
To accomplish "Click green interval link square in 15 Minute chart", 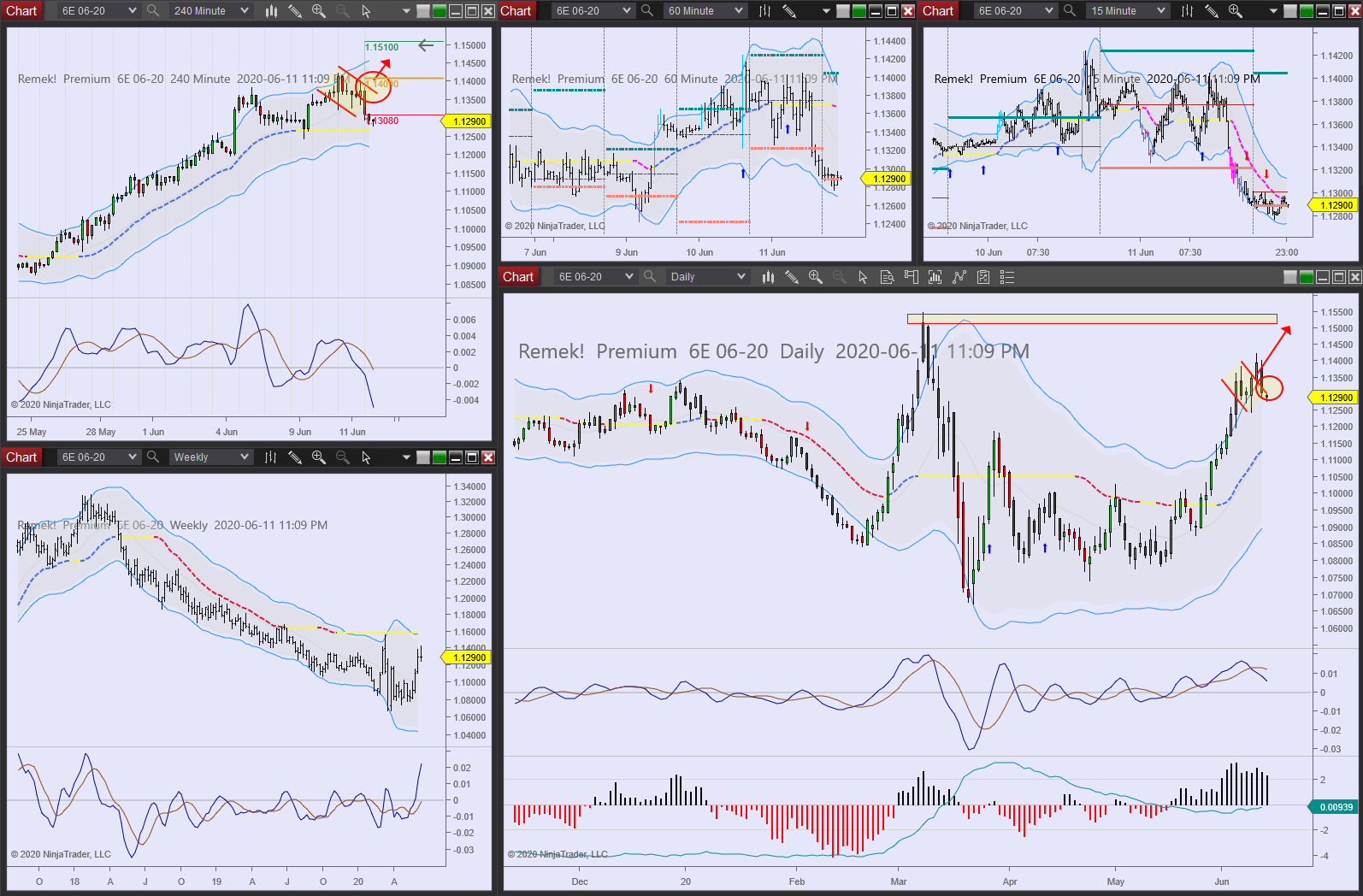I will pyautogui.click(x=1307, y=11).
